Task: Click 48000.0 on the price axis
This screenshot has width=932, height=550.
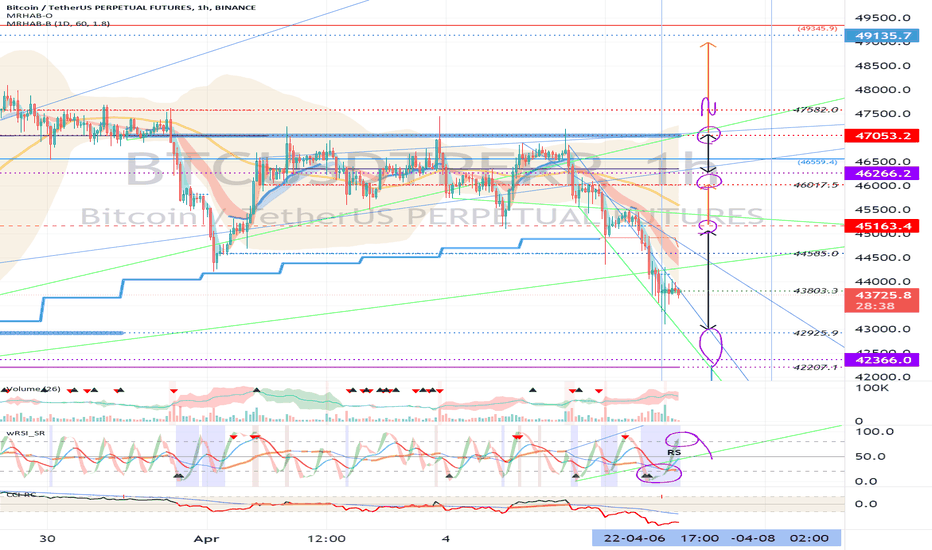Action: coord(882,90)
